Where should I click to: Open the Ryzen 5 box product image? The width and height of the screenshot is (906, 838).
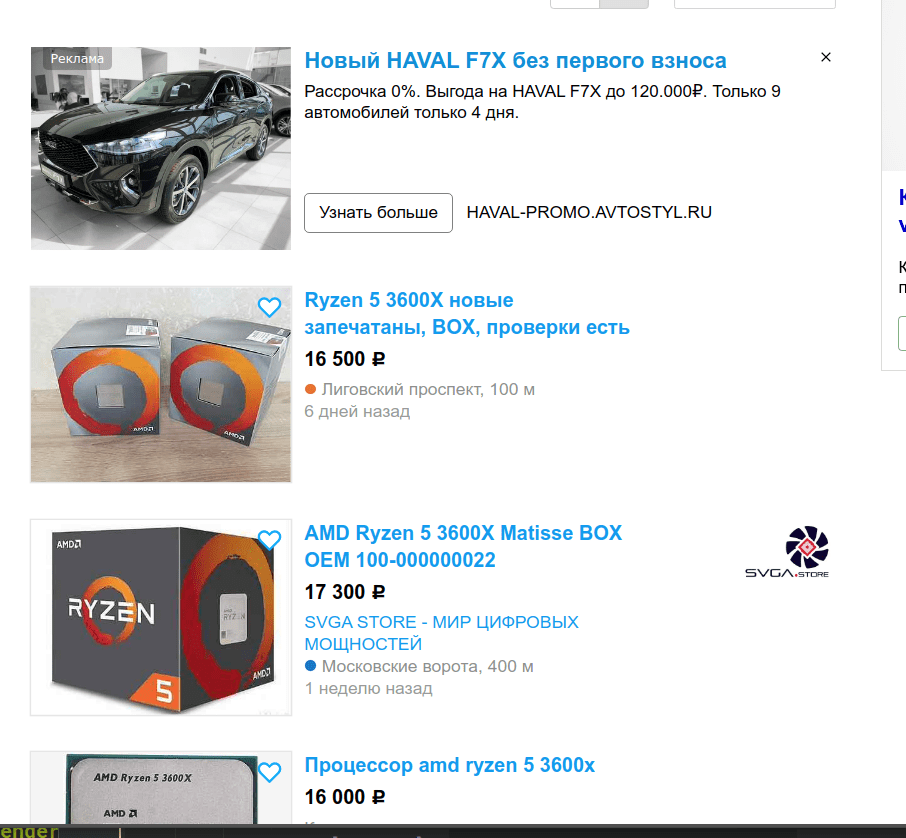[161, 617]
